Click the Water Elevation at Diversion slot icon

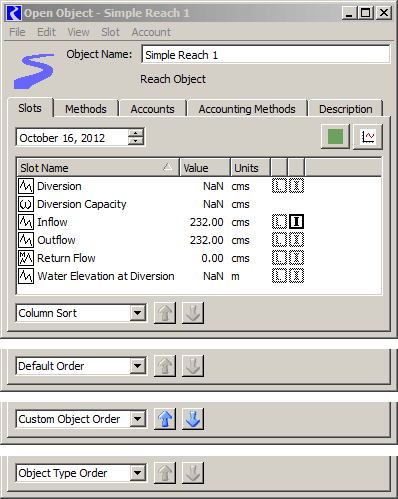(x=26, y=276)
